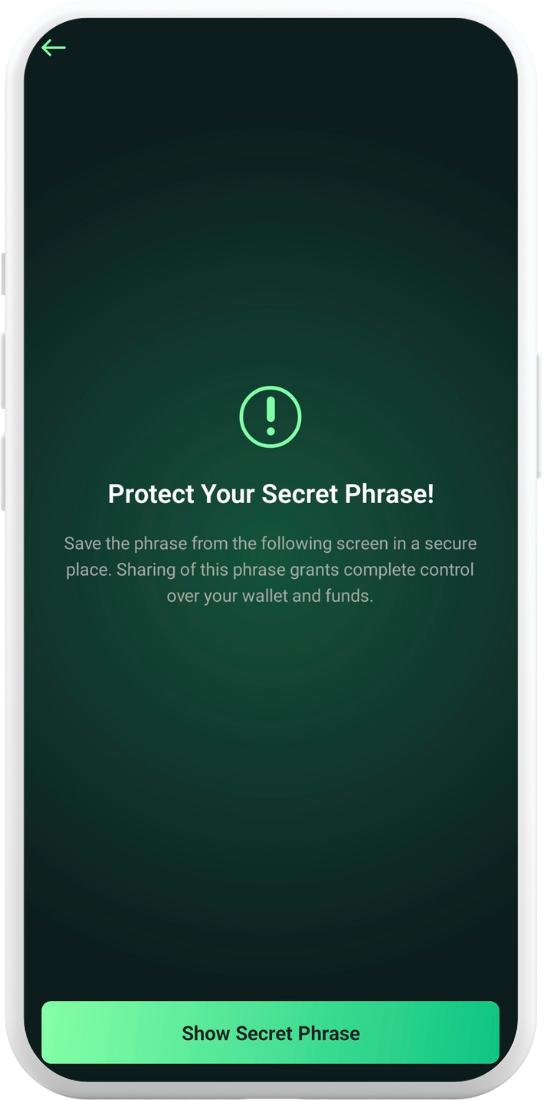Image resolution: width=543 pixels, height=1100 pixels.
Task: Click the word Show on the bottom button
Action: 206,1033
